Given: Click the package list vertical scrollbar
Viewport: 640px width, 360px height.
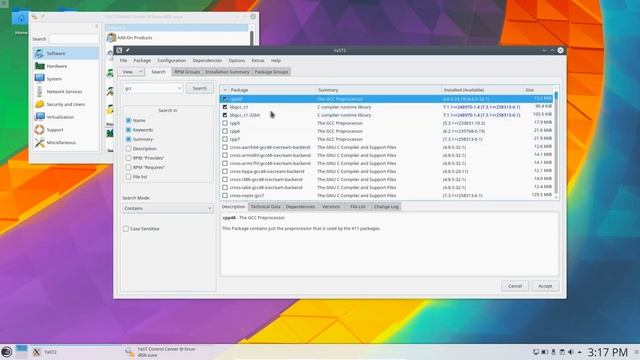Looking at the screenshot, I should [x=556, y=143].
